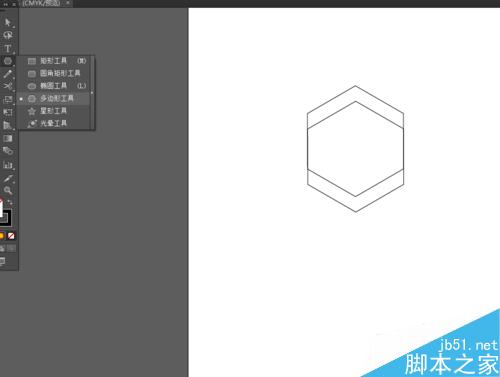The height and width of the screenshot is (377, 500).
Task: Select the Gradient tool
Action: click(8, 138)
